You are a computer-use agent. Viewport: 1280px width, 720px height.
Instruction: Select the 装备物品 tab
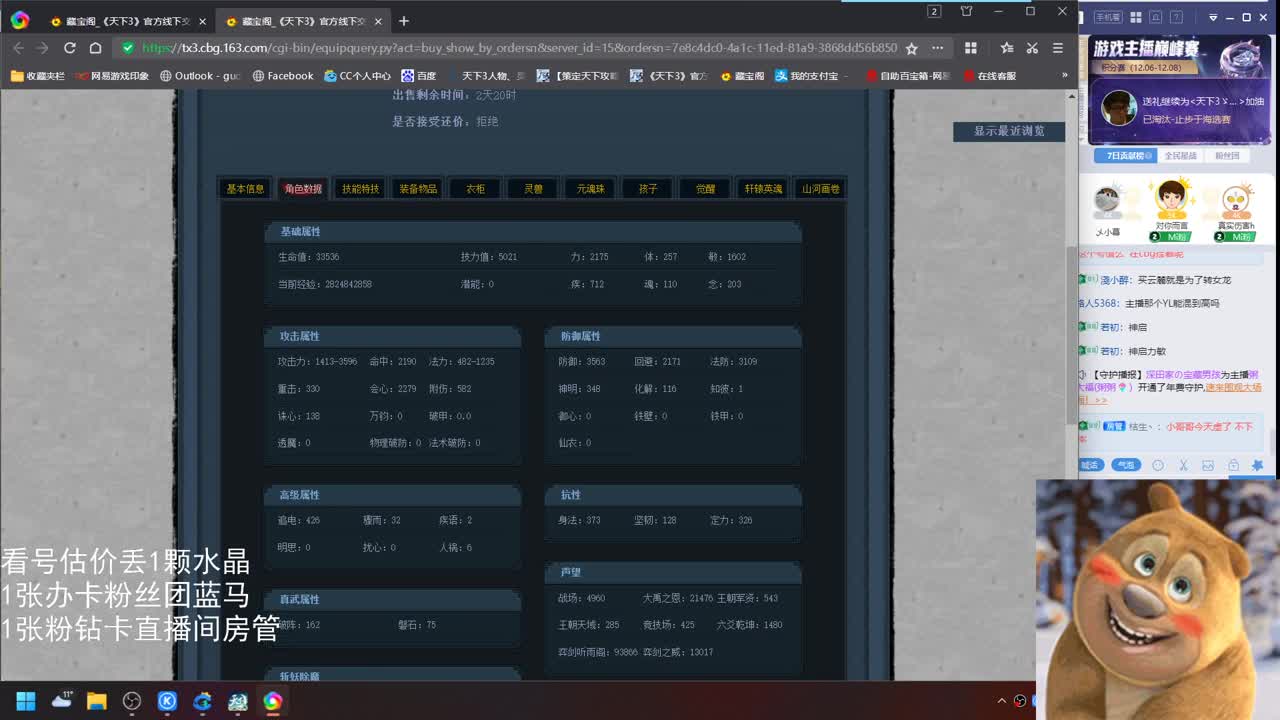tap(418, 189)
